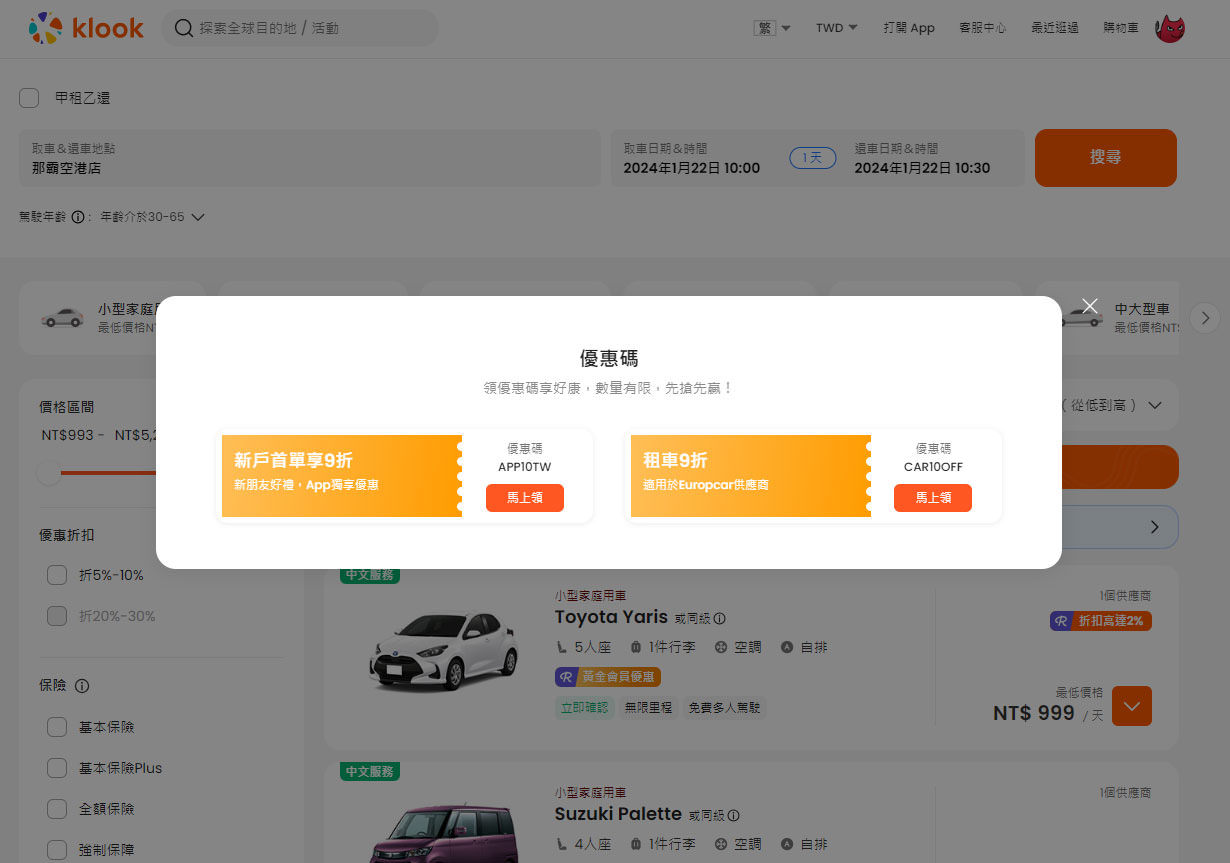Image resolution: width=1230 pixels, height=863 pixels.
Task: Click the info icon beside 無駕年齡
Action: (x=80, y=215)
